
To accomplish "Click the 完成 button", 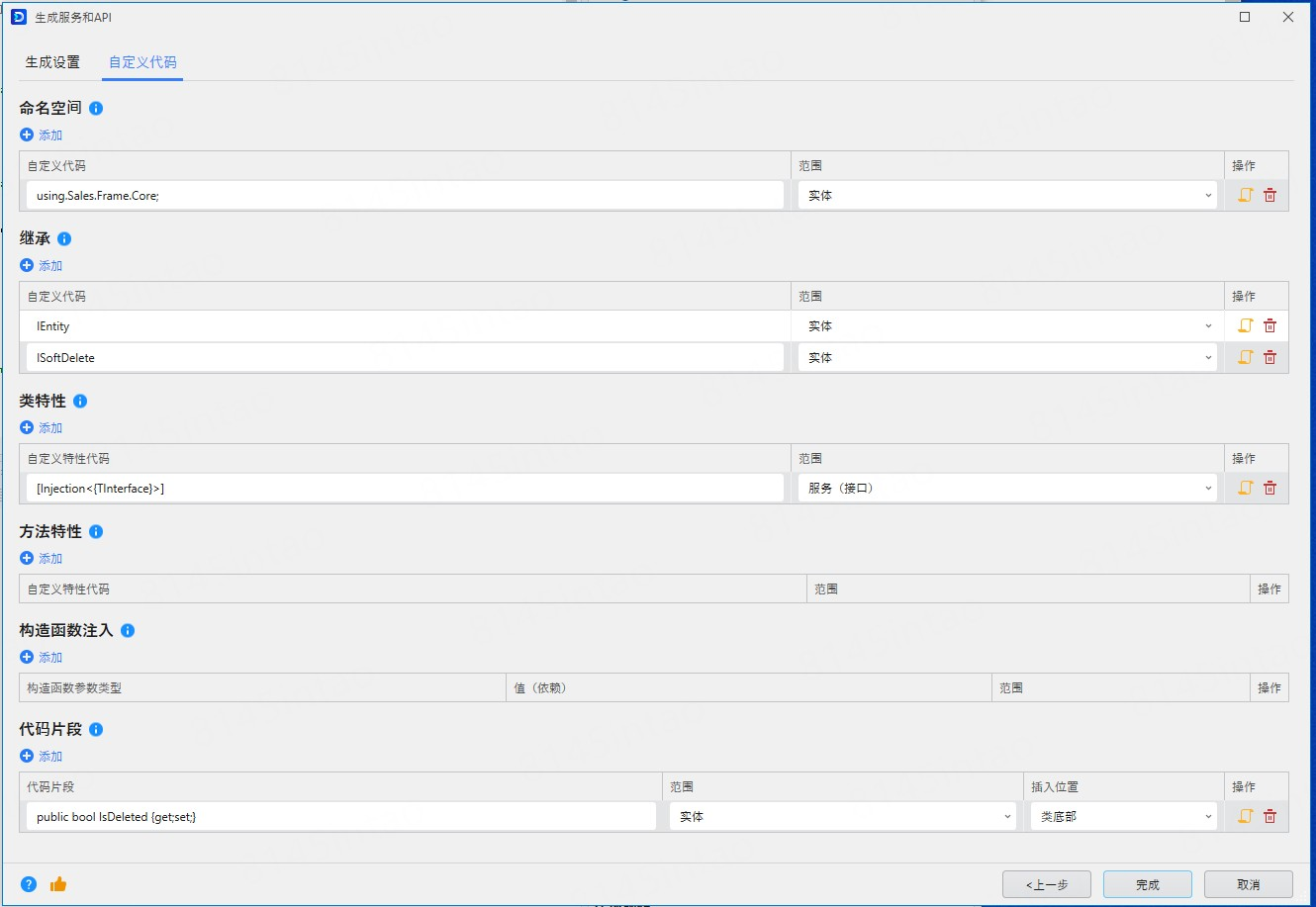I will click(1147, 884).
